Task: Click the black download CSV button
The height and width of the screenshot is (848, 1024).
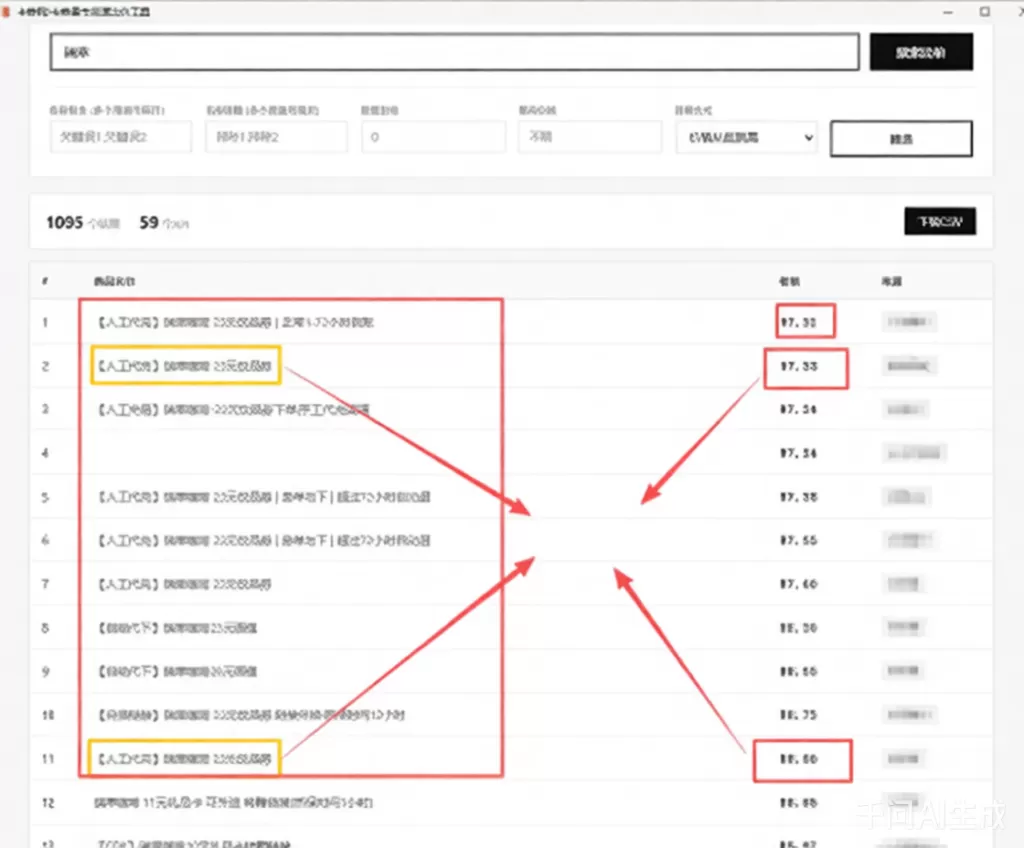Action: 939,222
